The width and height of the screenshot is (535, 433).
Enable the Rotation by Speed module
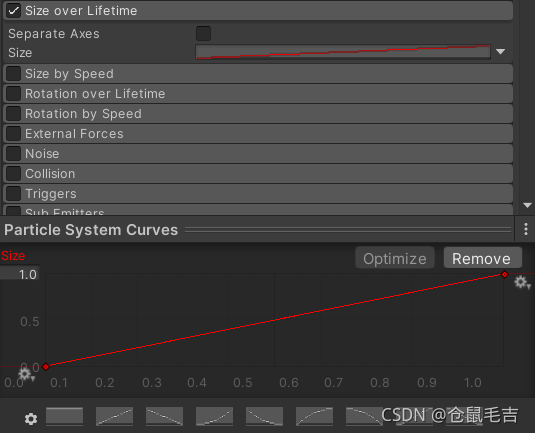(13, 114)
